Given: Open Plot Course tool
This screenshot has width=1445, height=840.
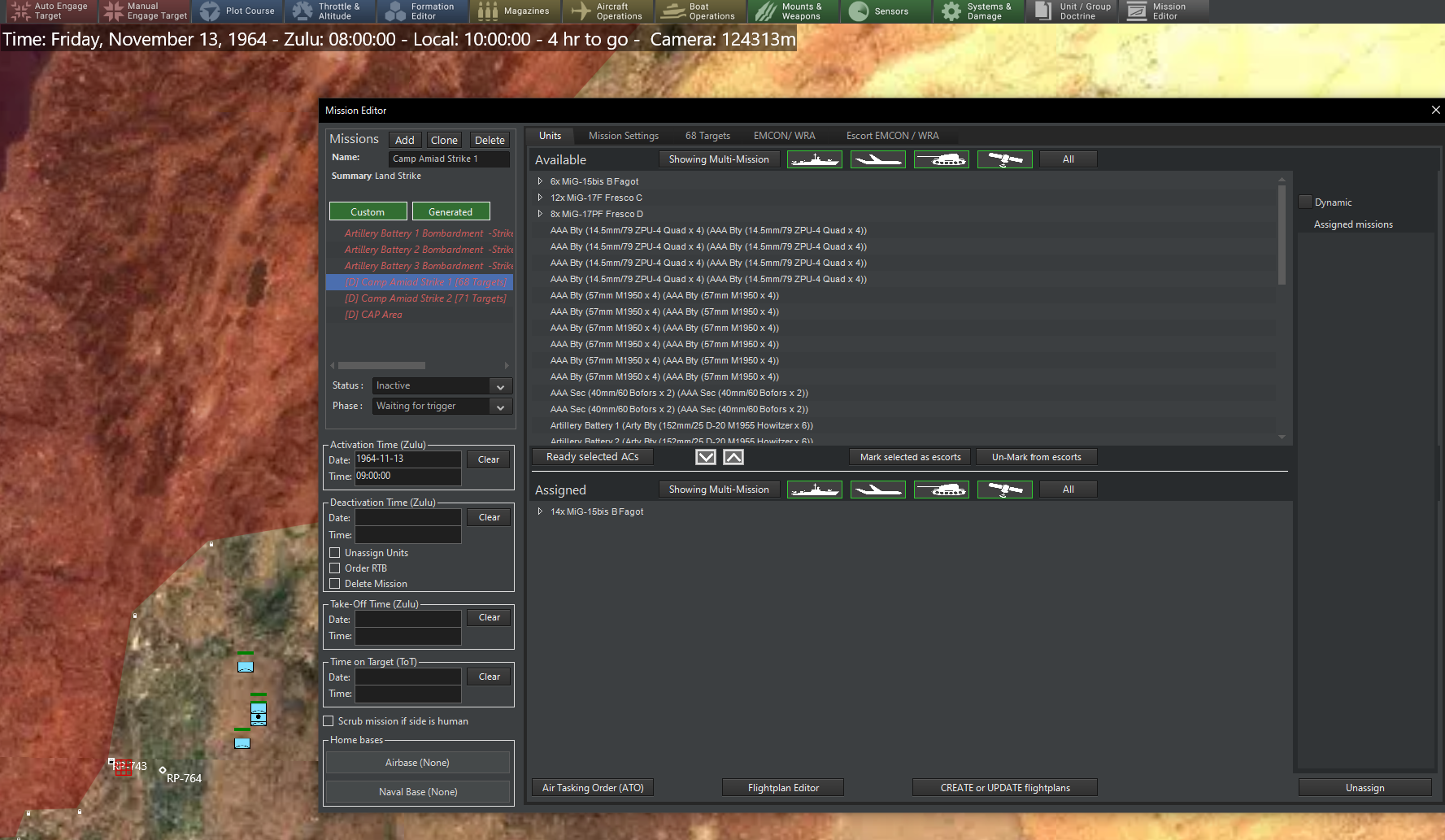Looking at the screenshot, I should pos(237,11).
